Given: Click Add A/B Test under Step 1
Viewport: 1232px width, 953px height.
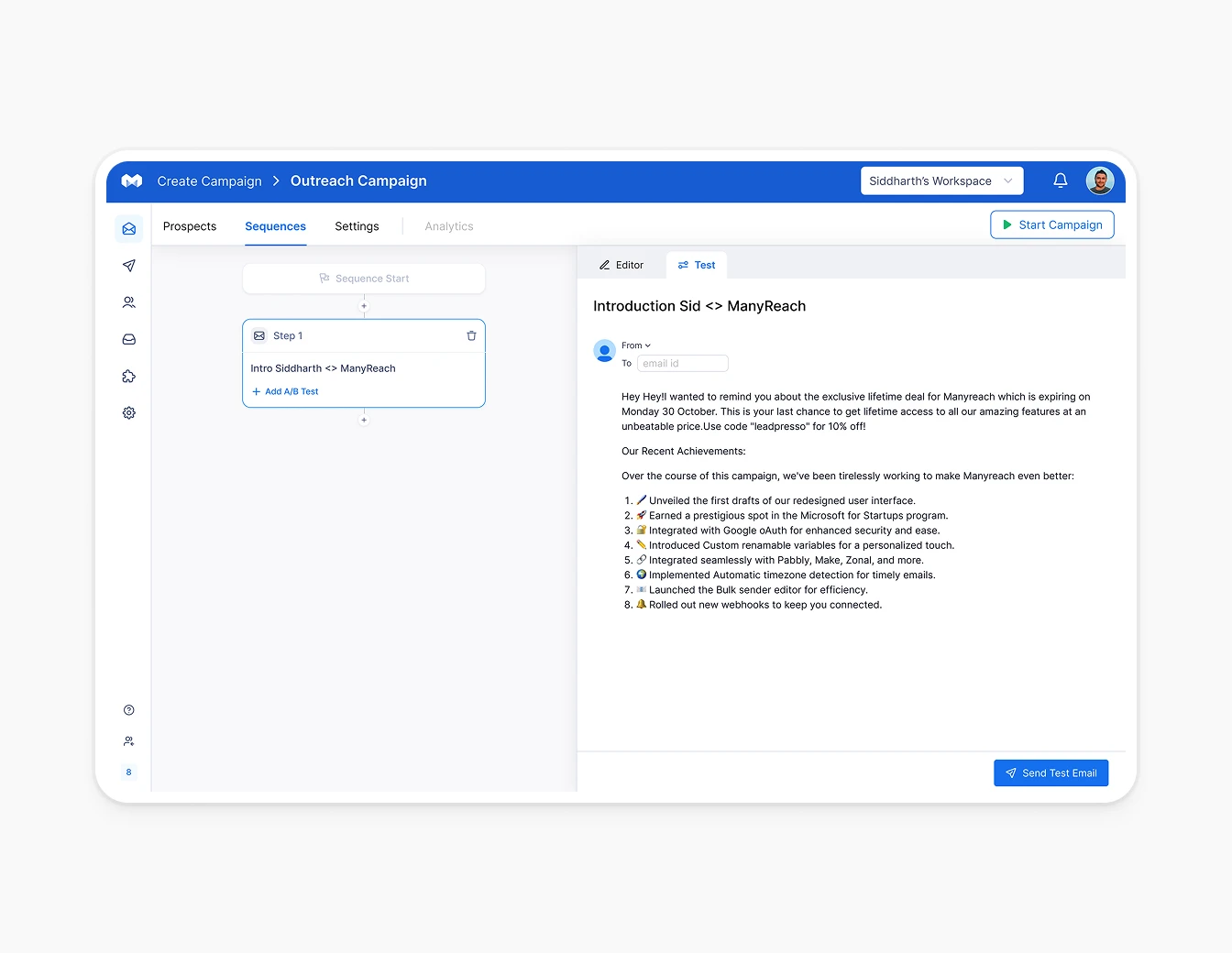Looking at the screenshot, I should click(x=285, y=391).
